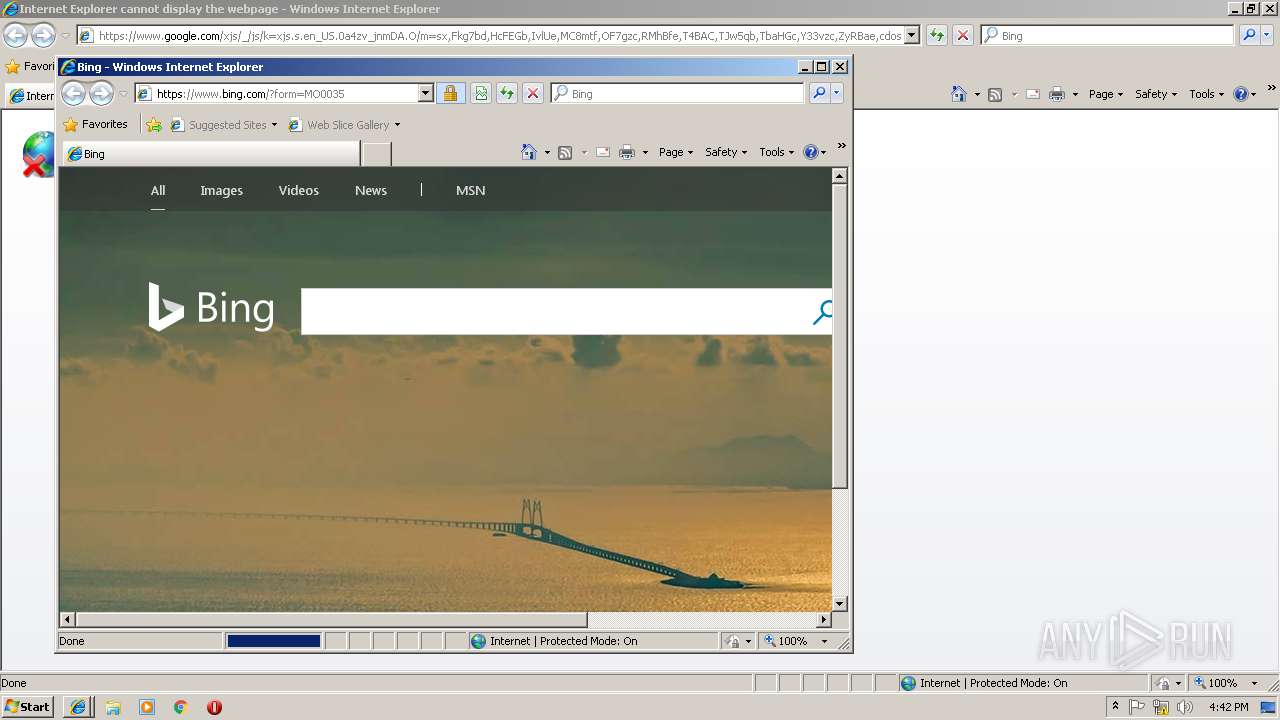Open the Page menu in Bing window
This screenshot has height=720, width=1280.
click(x=676, y=152)
